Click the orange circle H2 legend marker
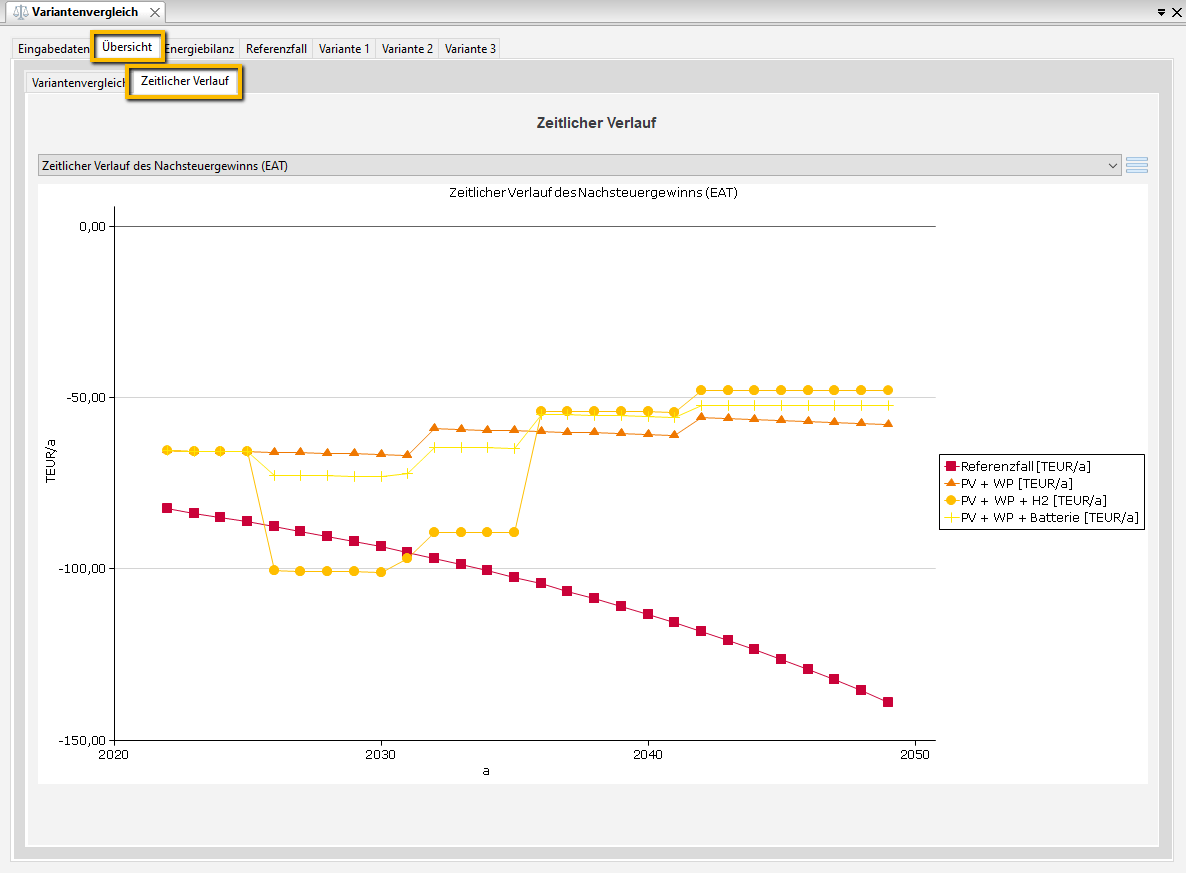Screen dimensions: 1186x873 (x=952, y=501)
